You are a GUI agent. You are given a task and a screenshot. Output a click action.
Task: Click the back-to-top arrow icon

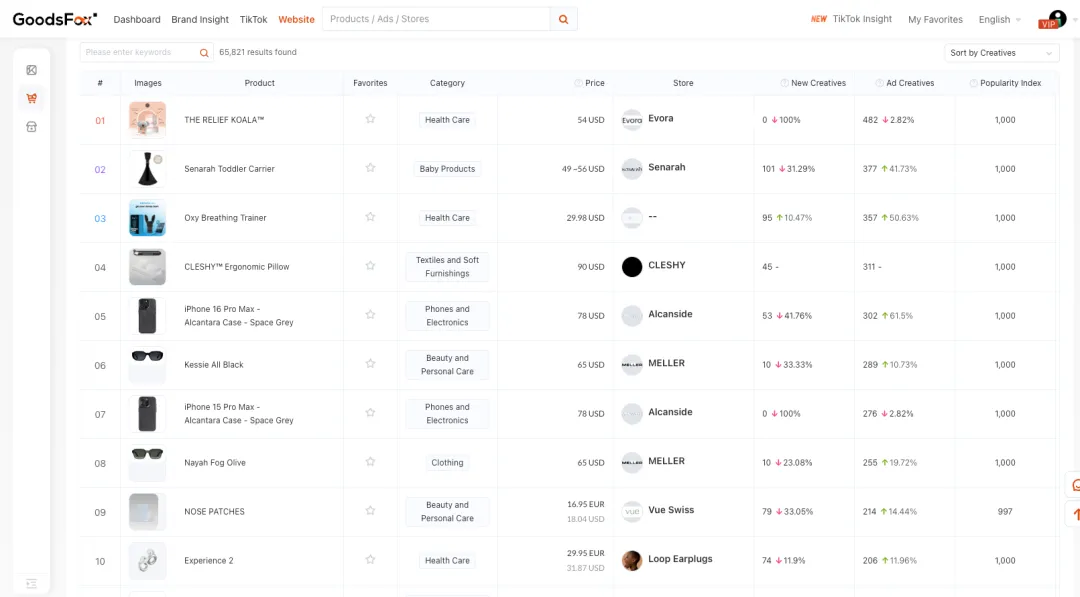pos(1074,514)
